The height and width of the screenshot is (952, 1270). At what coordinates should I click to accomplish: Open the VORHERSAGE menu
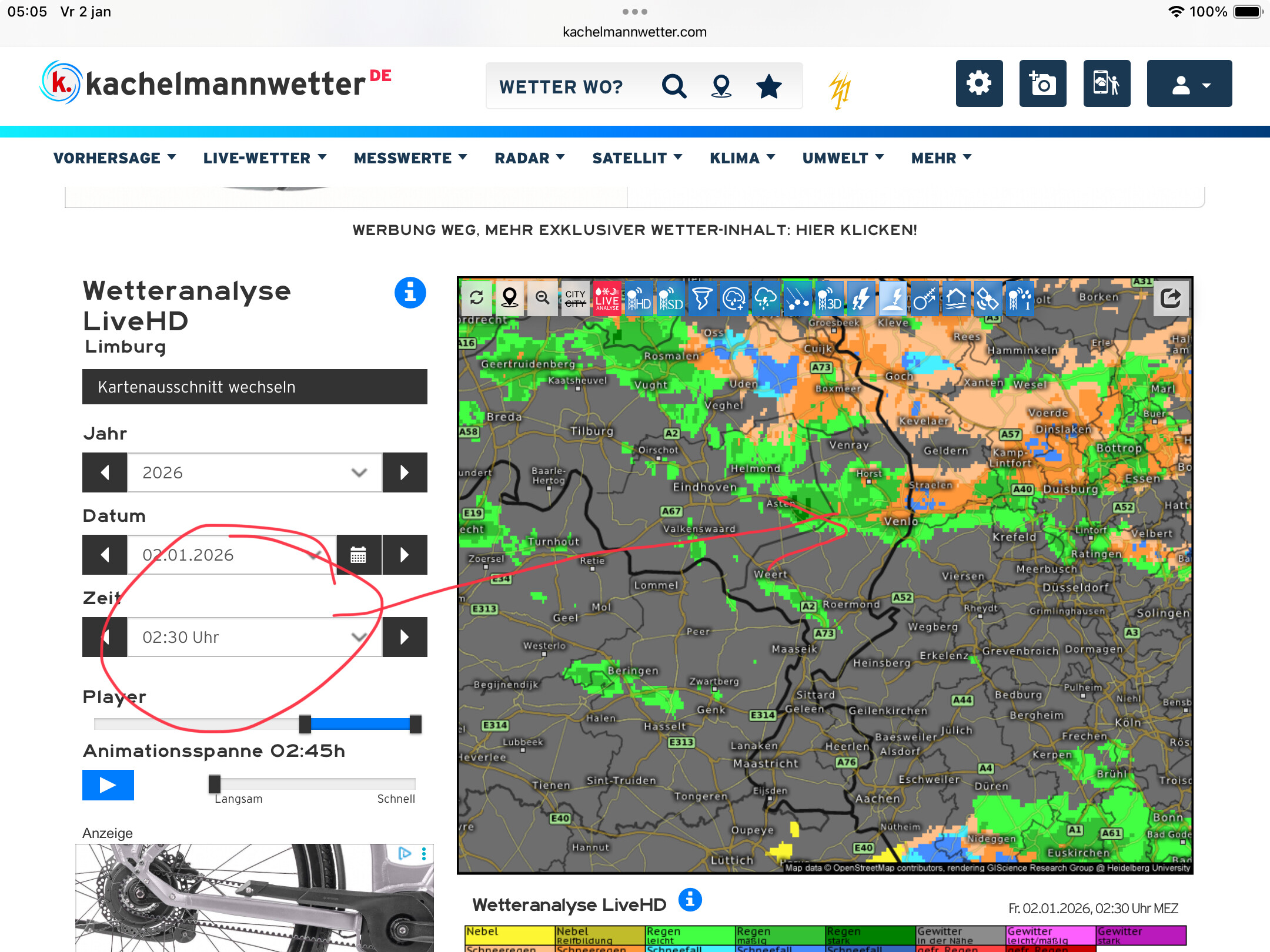[x=115, y=158]
